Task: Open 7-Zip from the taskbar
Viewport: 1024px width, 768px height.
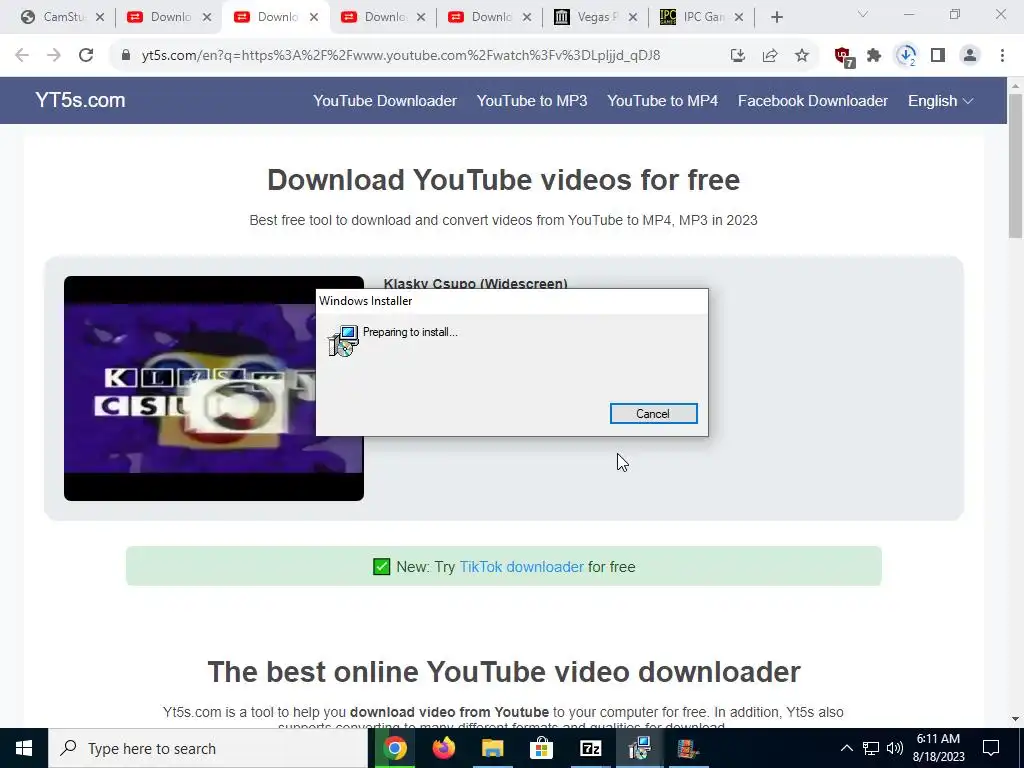Action: tap(590, 748)
